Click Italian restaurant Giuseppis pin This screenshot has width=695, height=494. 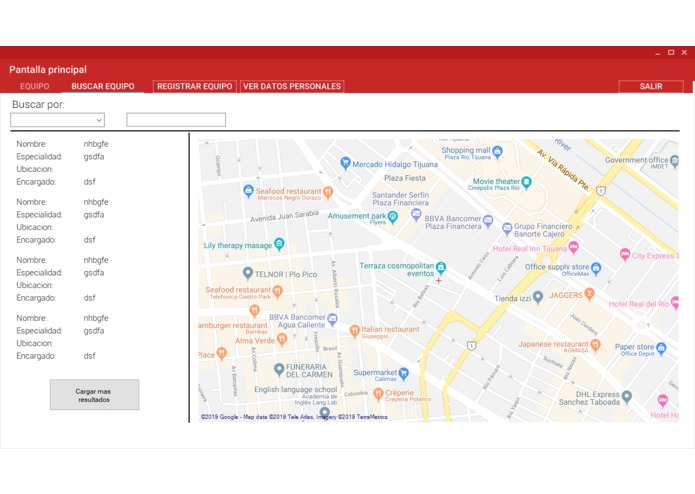pyautogui.click(x=355, y=331)
